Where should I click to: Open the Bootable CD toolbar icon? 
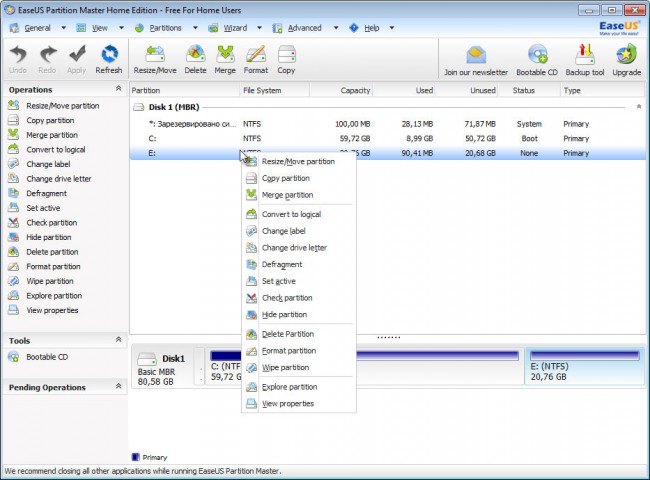point(538,58)
